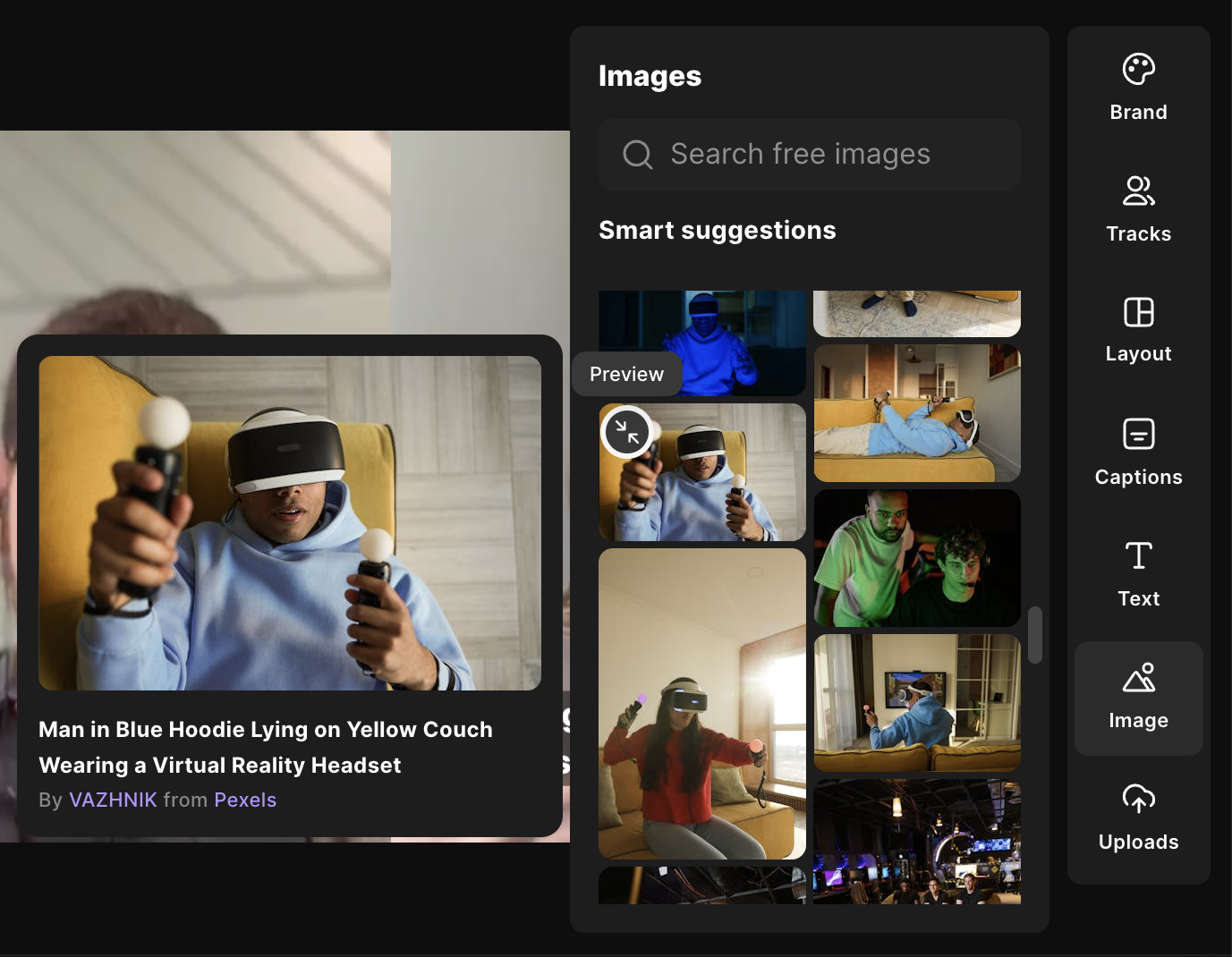This screenshot has width=1232, height=957.
Task: Select the esports arena crowd thumbnail
Action: click(x=916, y=842)
